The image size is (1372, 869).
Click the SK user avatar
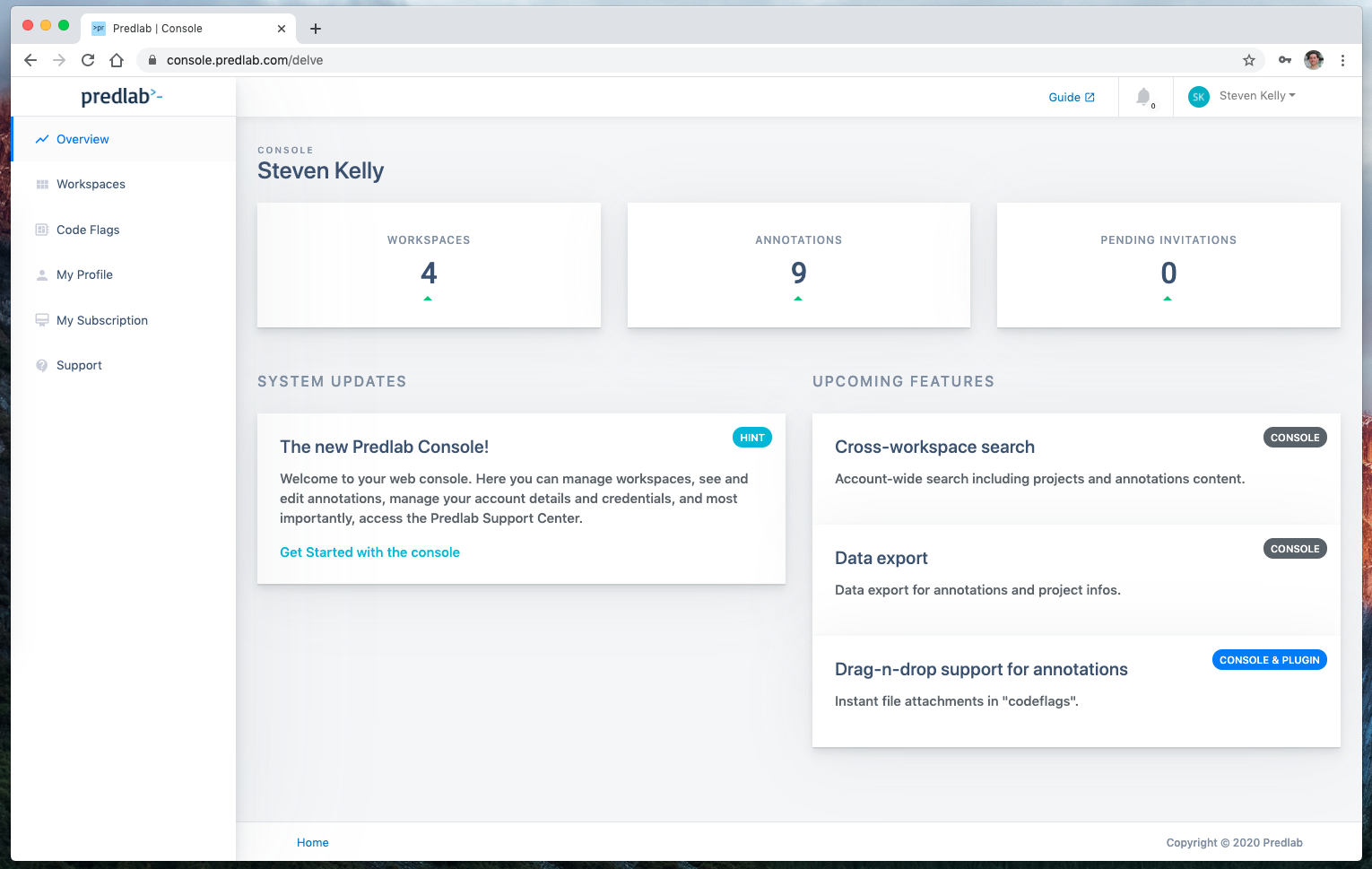coord(1198,97)
